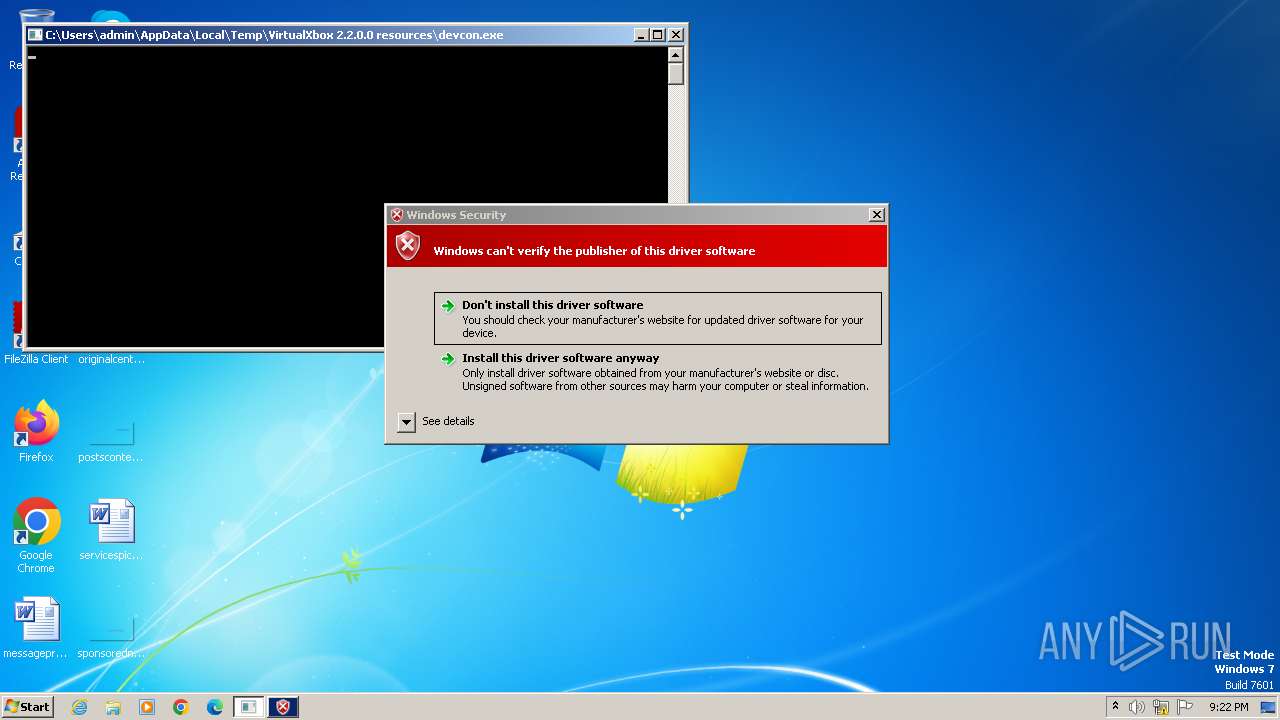
Task: Select the originalcent desktop item label
Action: [x=111, y=359]
